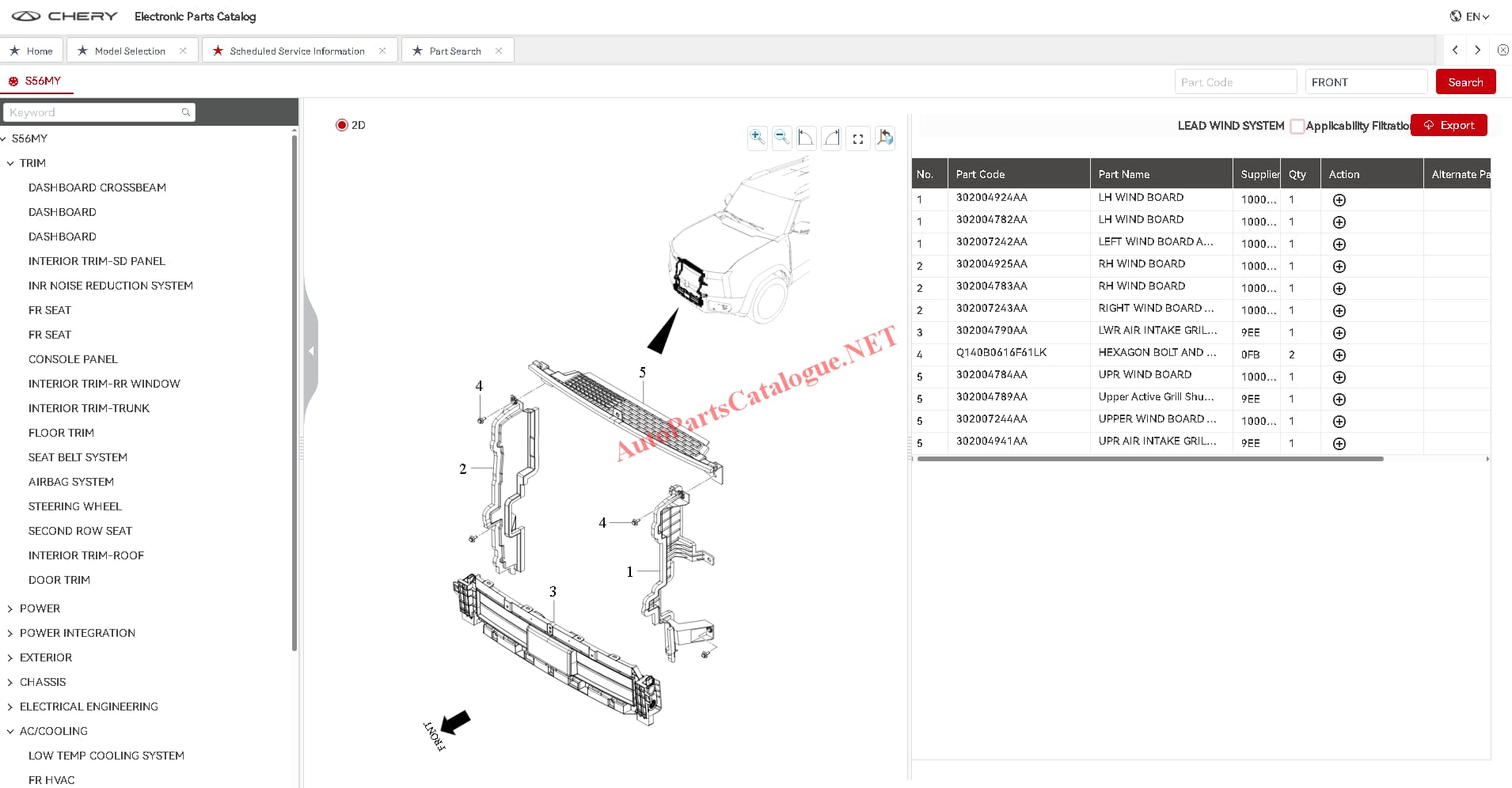
Task: Open the AIRBAG SYSTEM section
Action: [71, 482]
